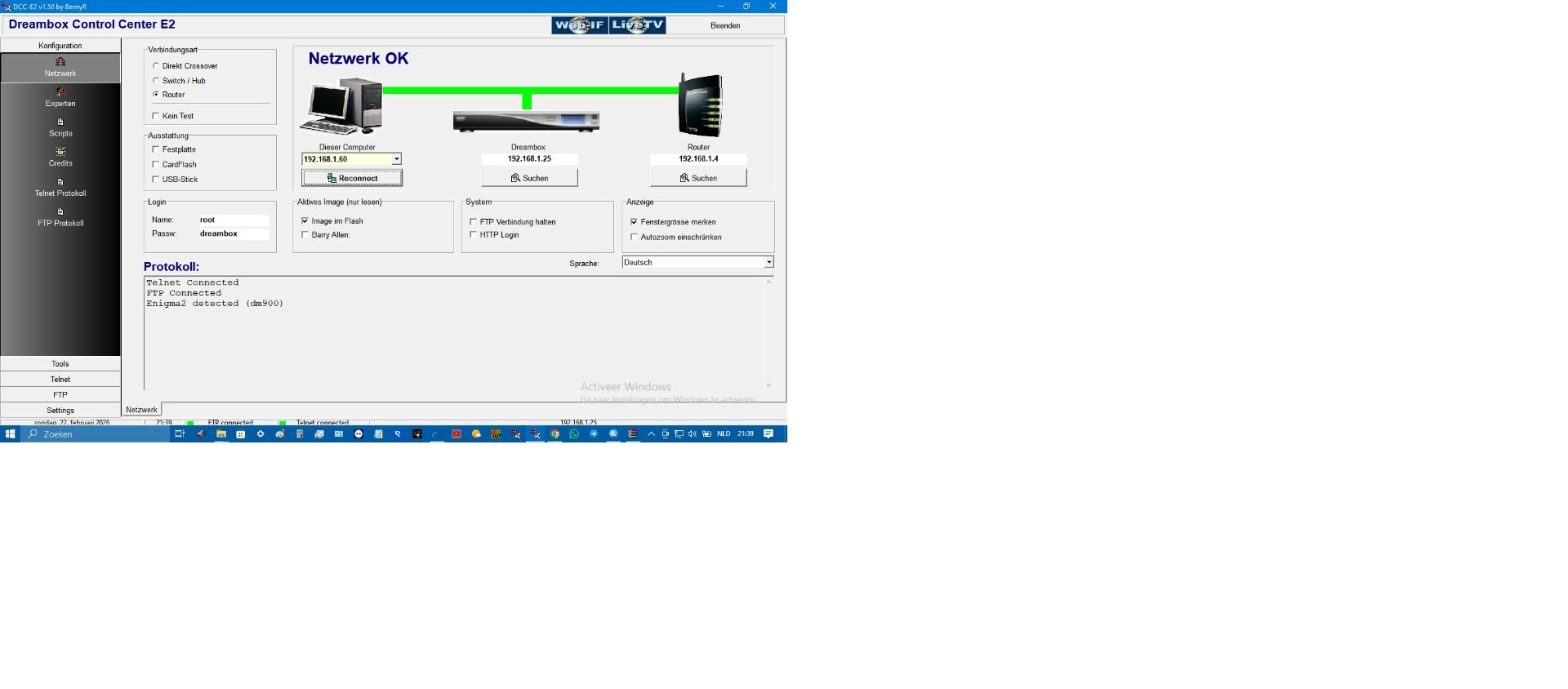Click the 'FTP Connected' log line
The image size is (1568, 689).
coord(184,293)
